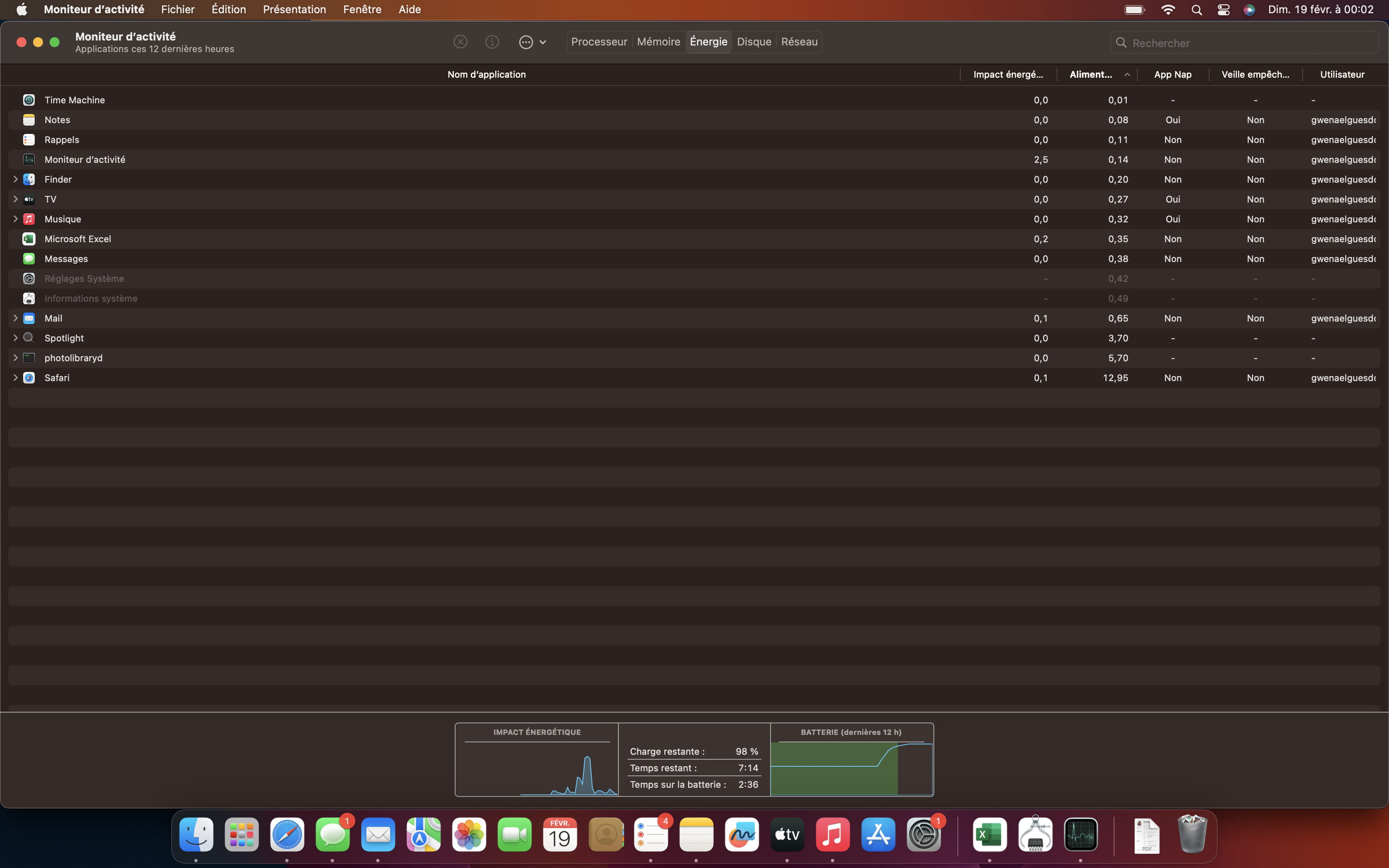This screenshot has height=868, width=1389.
Task: Open System Information from the Dock
Action: 1035,834
